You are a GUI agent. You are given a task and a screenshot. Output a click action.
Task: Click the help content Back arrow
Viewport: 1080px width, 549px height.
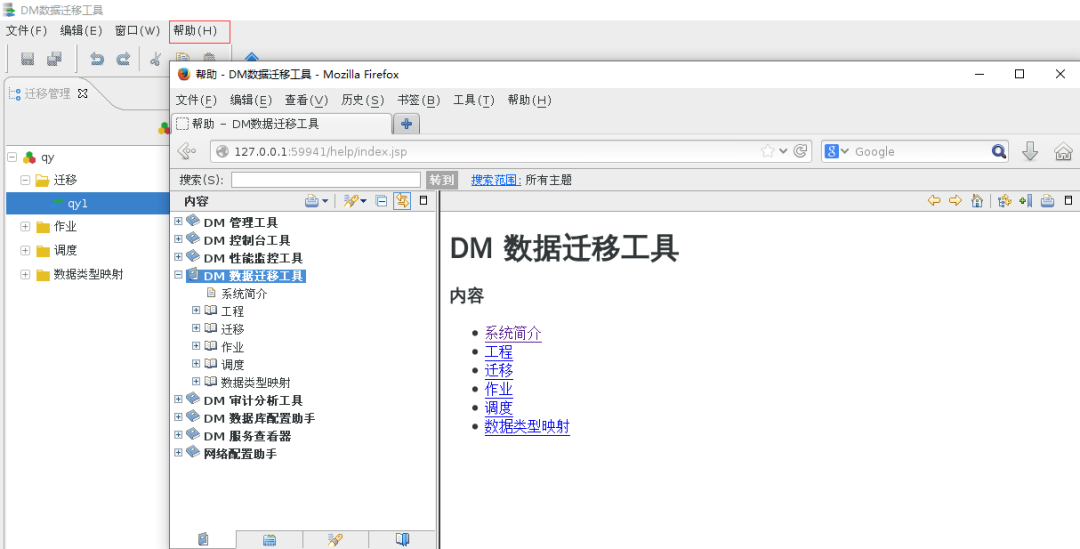coord(934,200)
